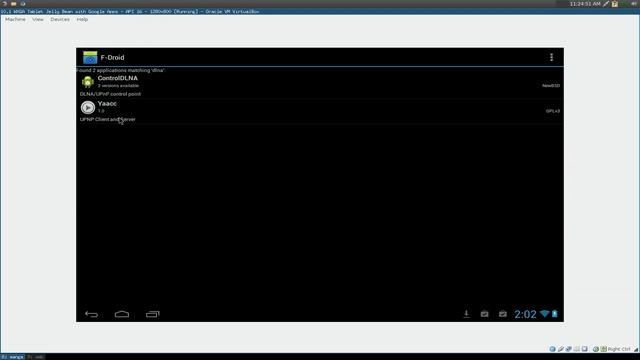Click VirtualBox network status indicator
The width and height of the screenshot is (640, 360).
pyautogui.click(x=569, y=349)
